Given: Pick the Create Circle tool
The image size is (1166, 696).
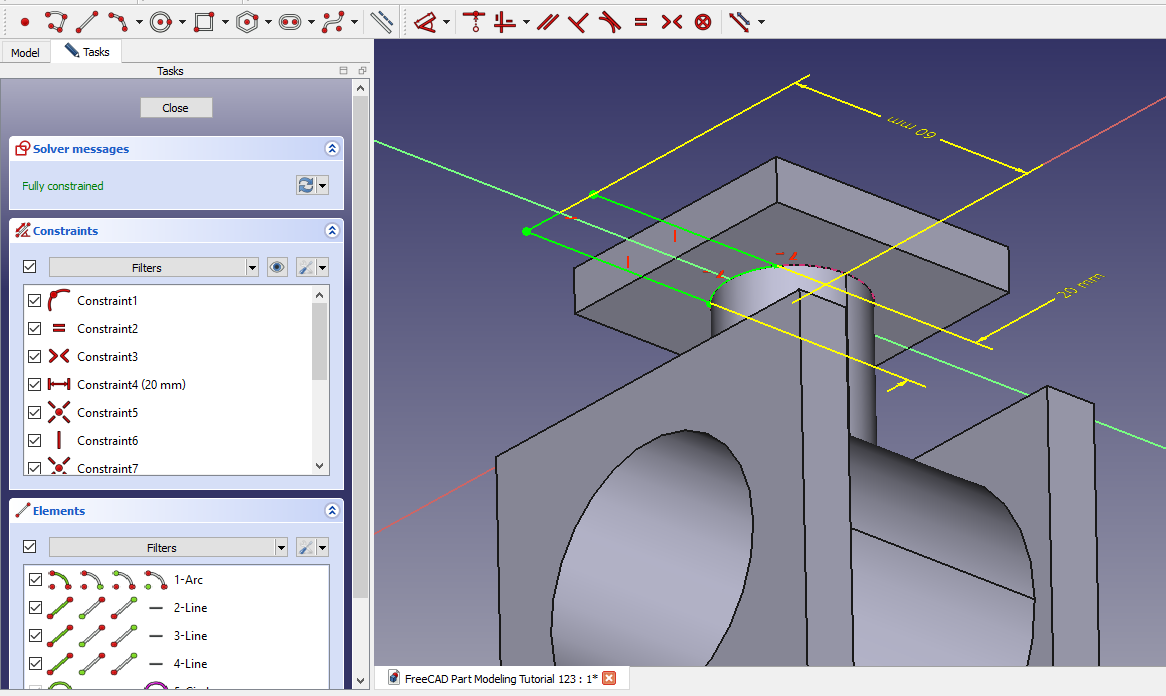Looking at the screenshot, I should pyautogui.click(x=162, y=21).
